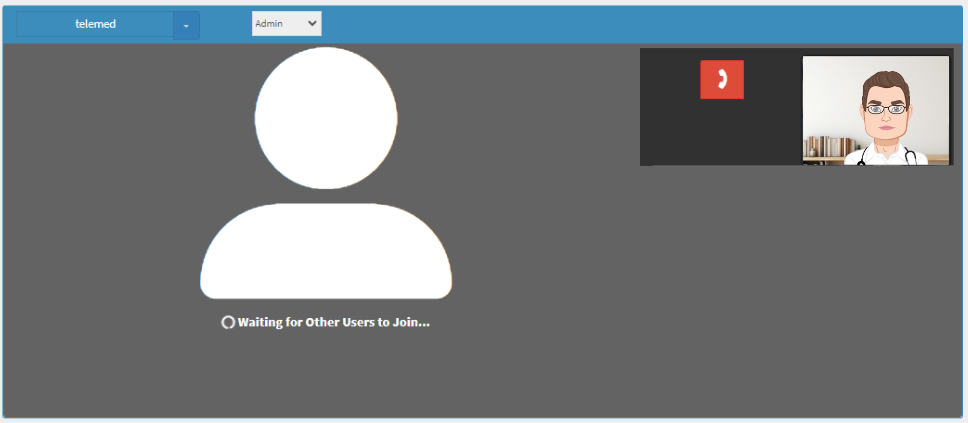Viewport: 968px width, 423px height.
Task: Expand the Admin role dropdown
Action: 286,24
